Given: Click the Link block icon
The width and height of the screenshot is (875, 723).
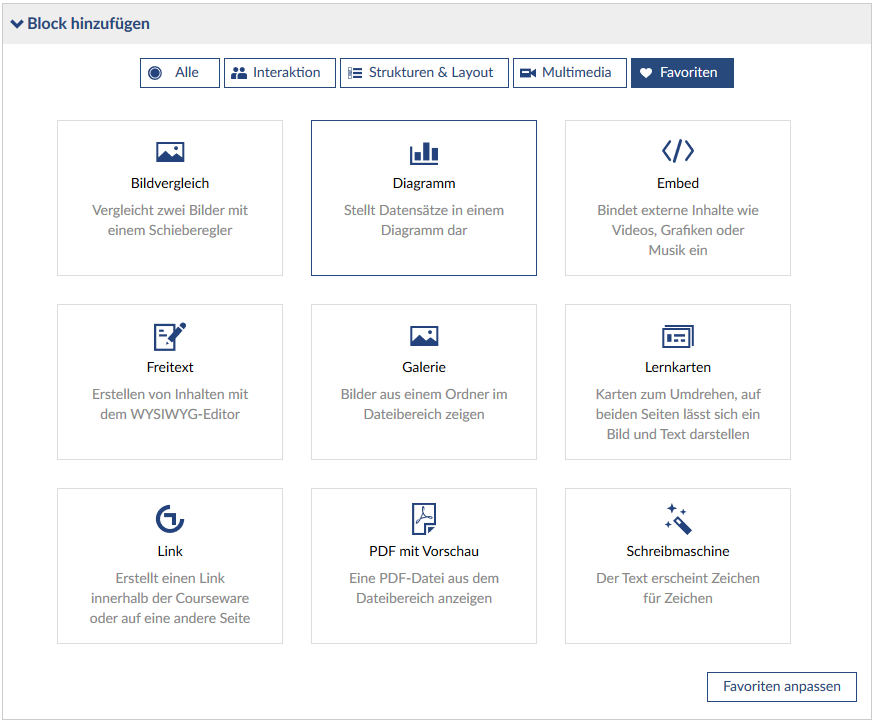Looking at the screenshot, I should pos(170,519).
